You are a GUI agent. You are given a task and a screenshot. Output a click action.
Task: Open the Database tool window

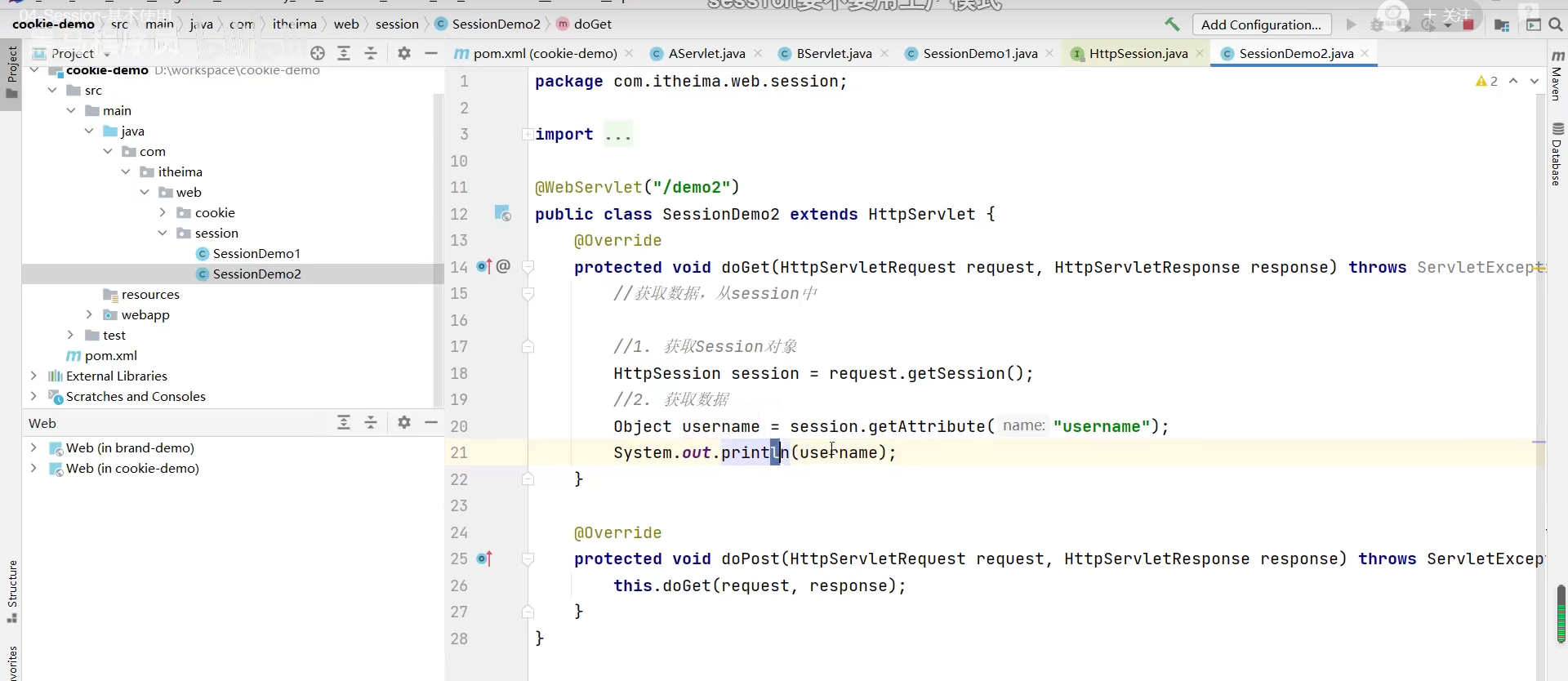point(1557,154)
